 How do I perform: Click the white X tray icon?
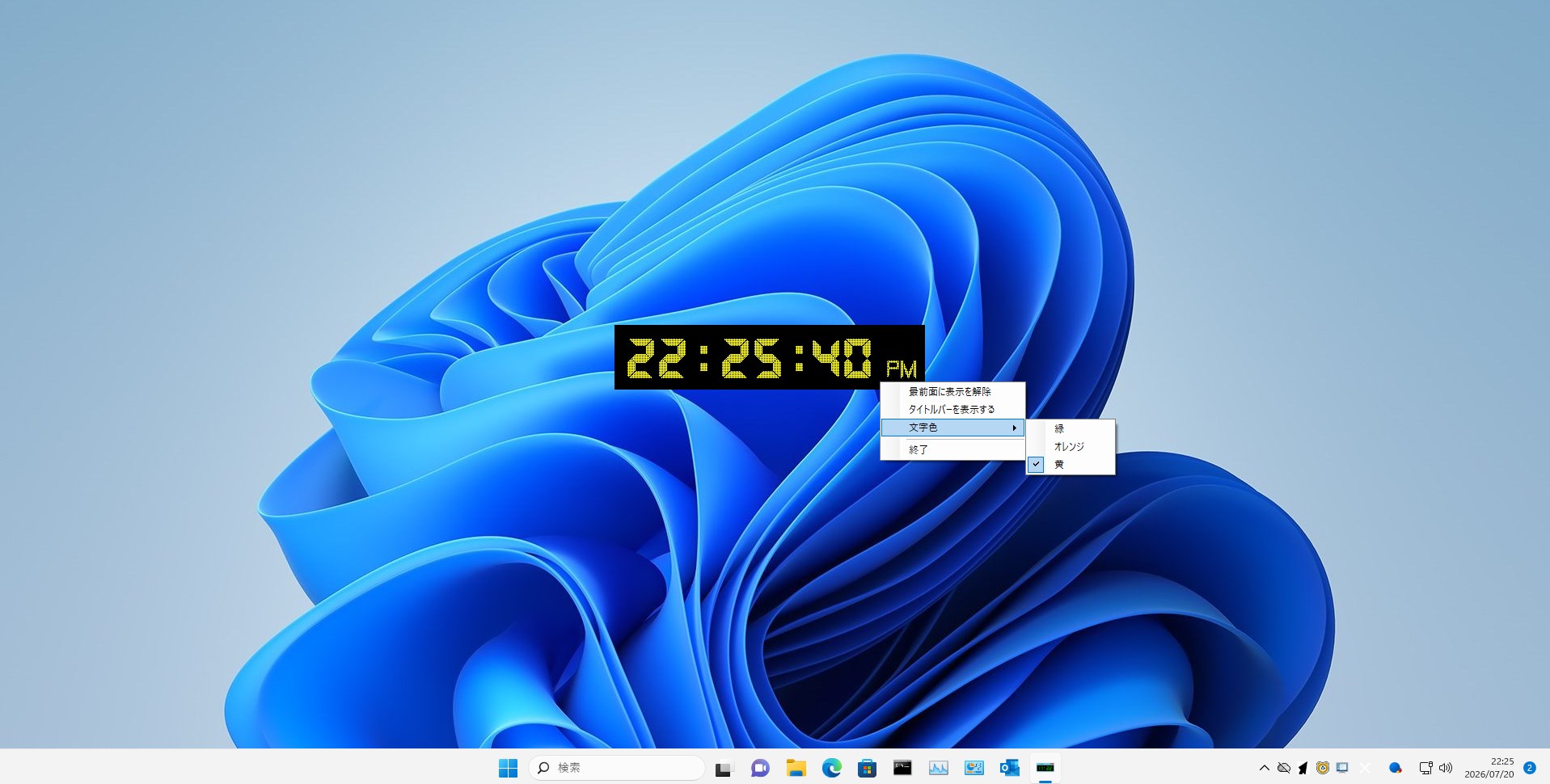[x=1366, y=768]
